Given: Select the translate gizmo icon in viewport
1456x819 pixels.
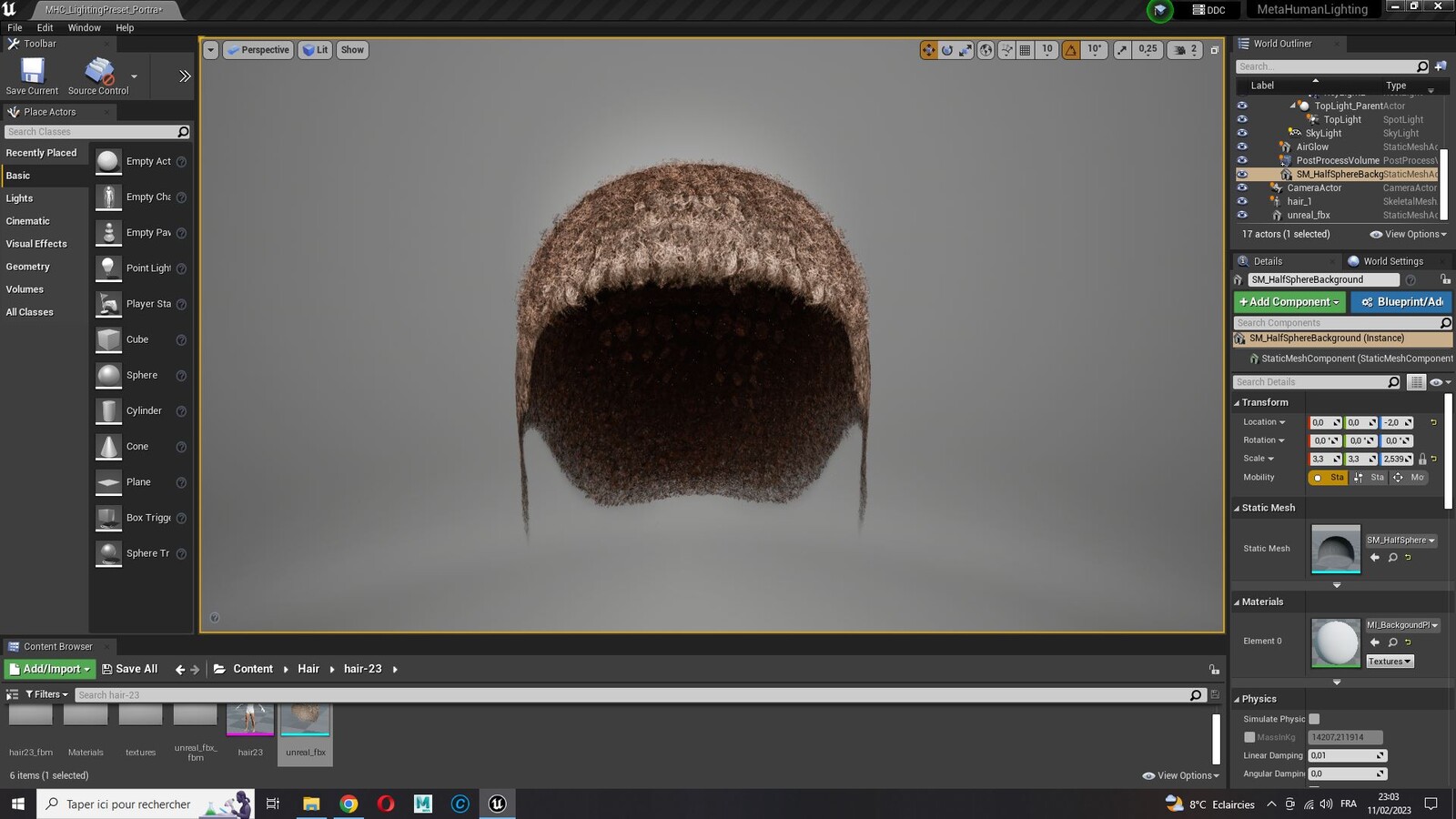Looking at the screenshot, I should (x=928, y=50).
